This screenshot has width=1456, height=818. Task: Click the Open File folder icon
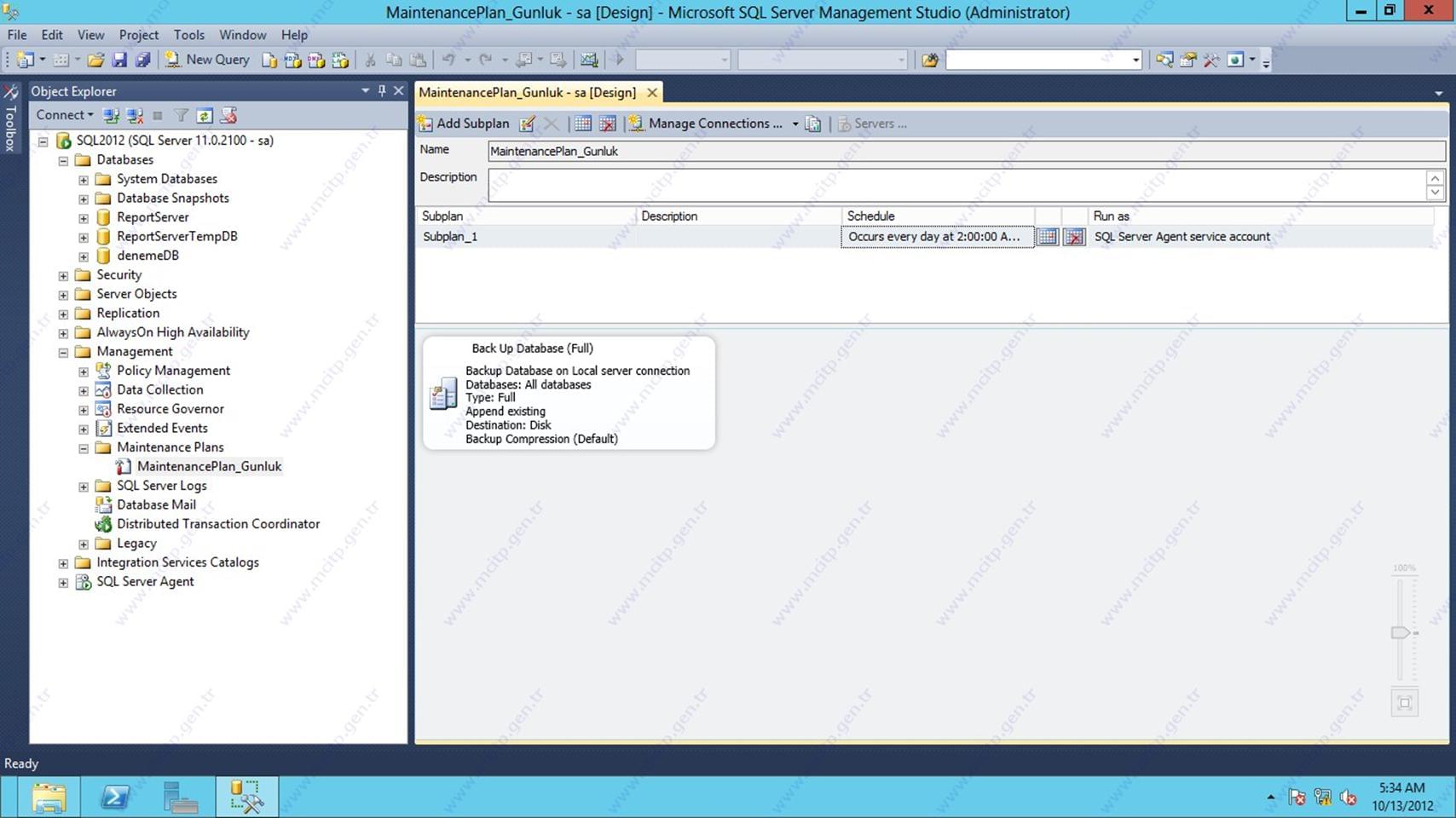[x=95, y=60]
